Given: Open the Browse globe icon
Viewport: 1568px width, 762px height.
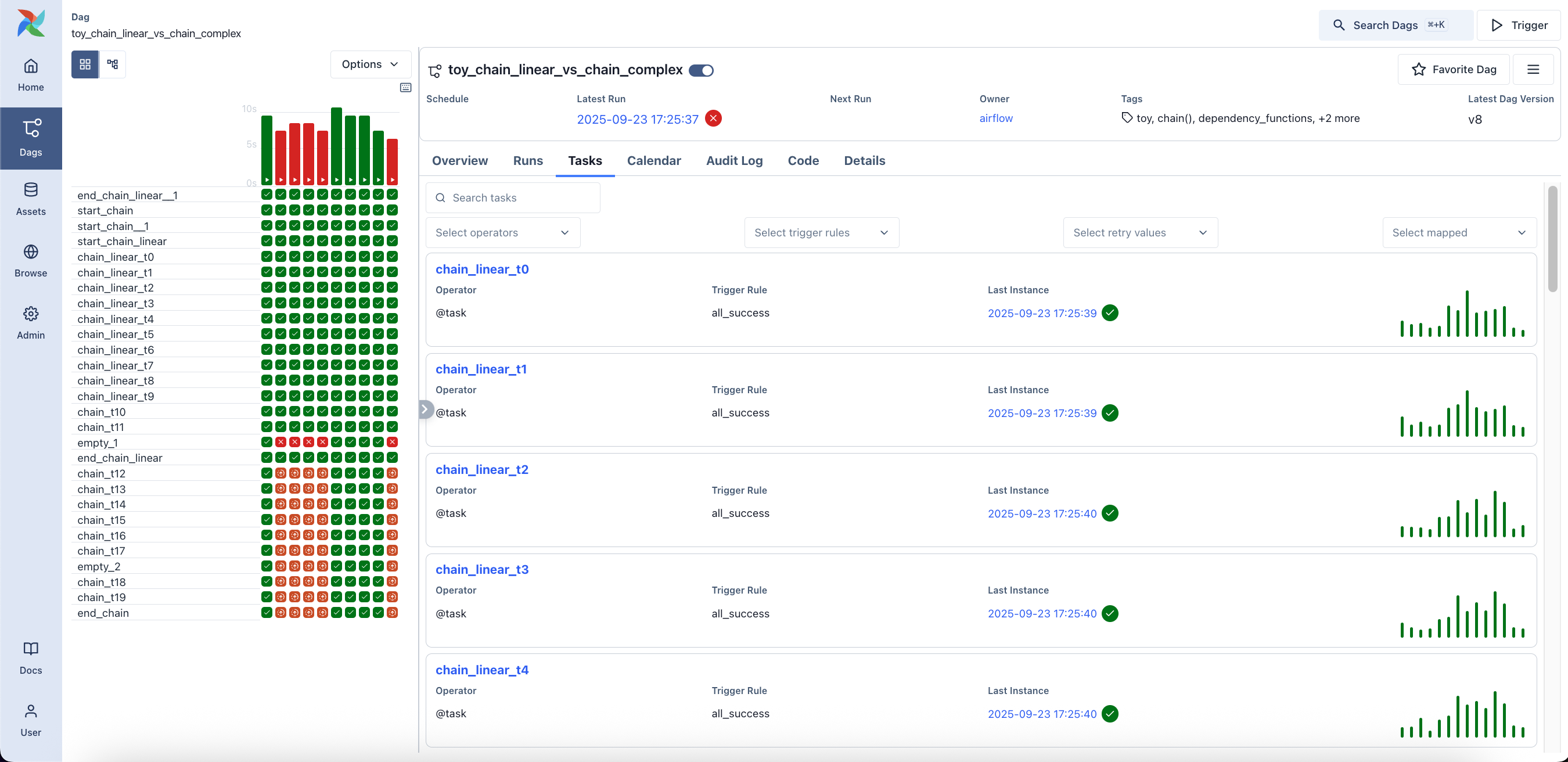Looking at the screenshot, I should click(30, 252).
